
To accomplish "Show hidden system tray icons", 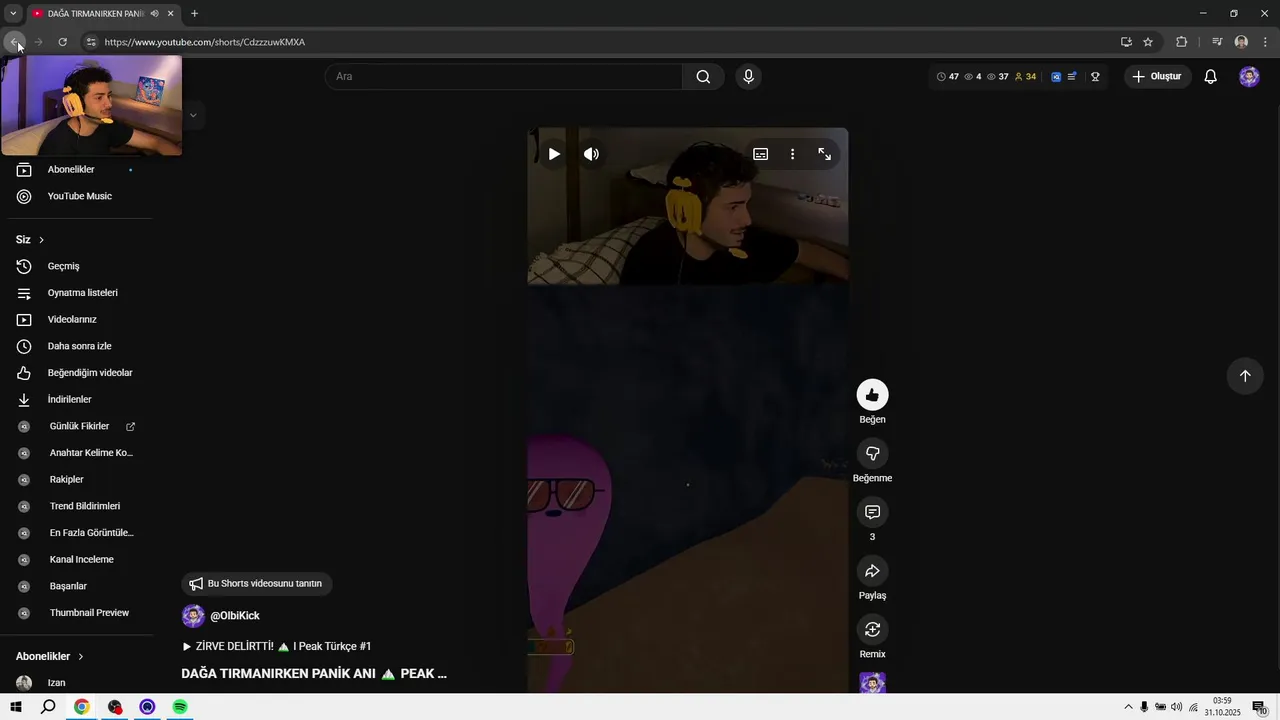I will pos(1128,707).
